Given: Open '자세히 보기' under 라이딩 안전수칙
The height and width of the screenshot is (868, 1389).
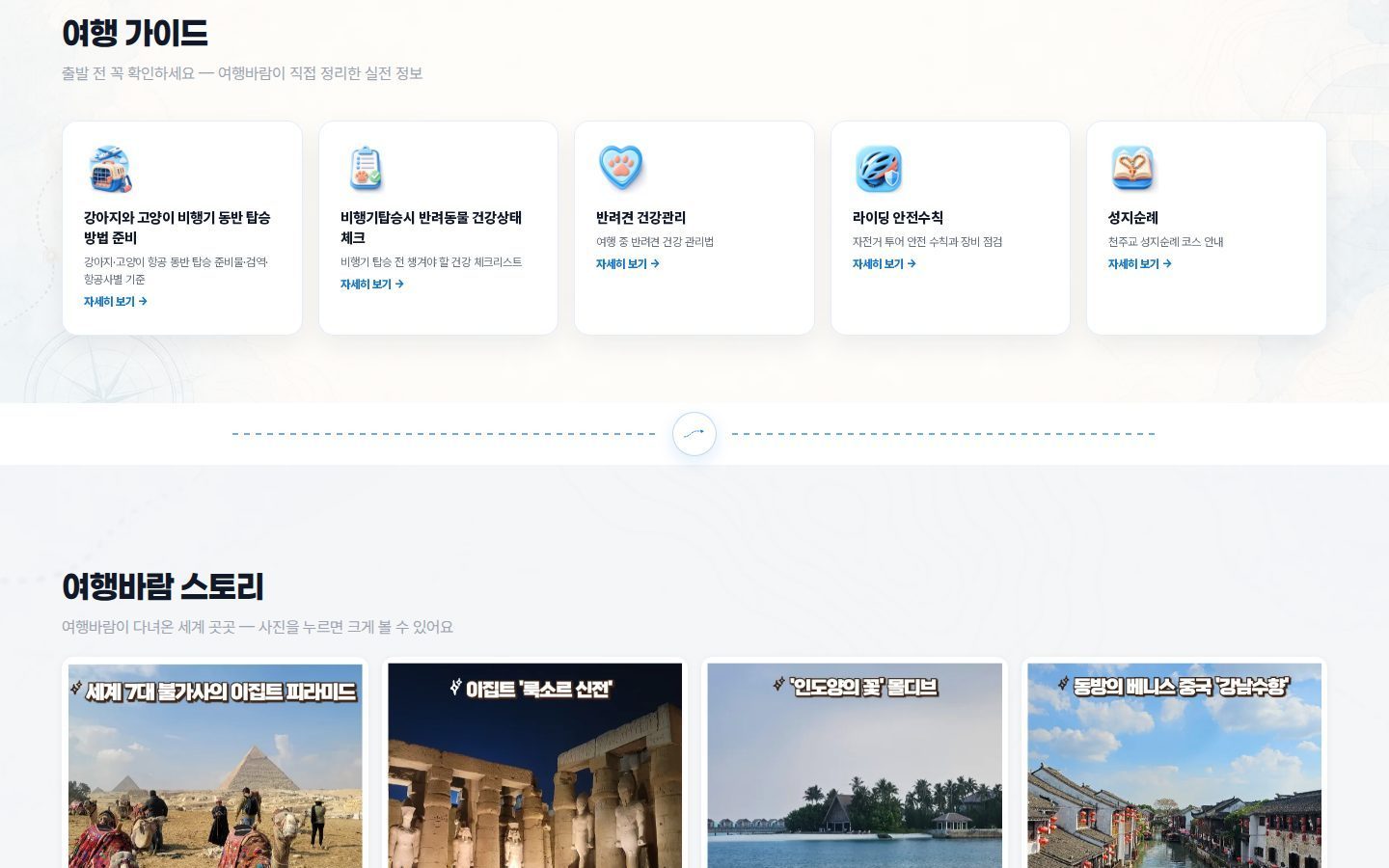Looking at the screenshot, I should [885, 264].
